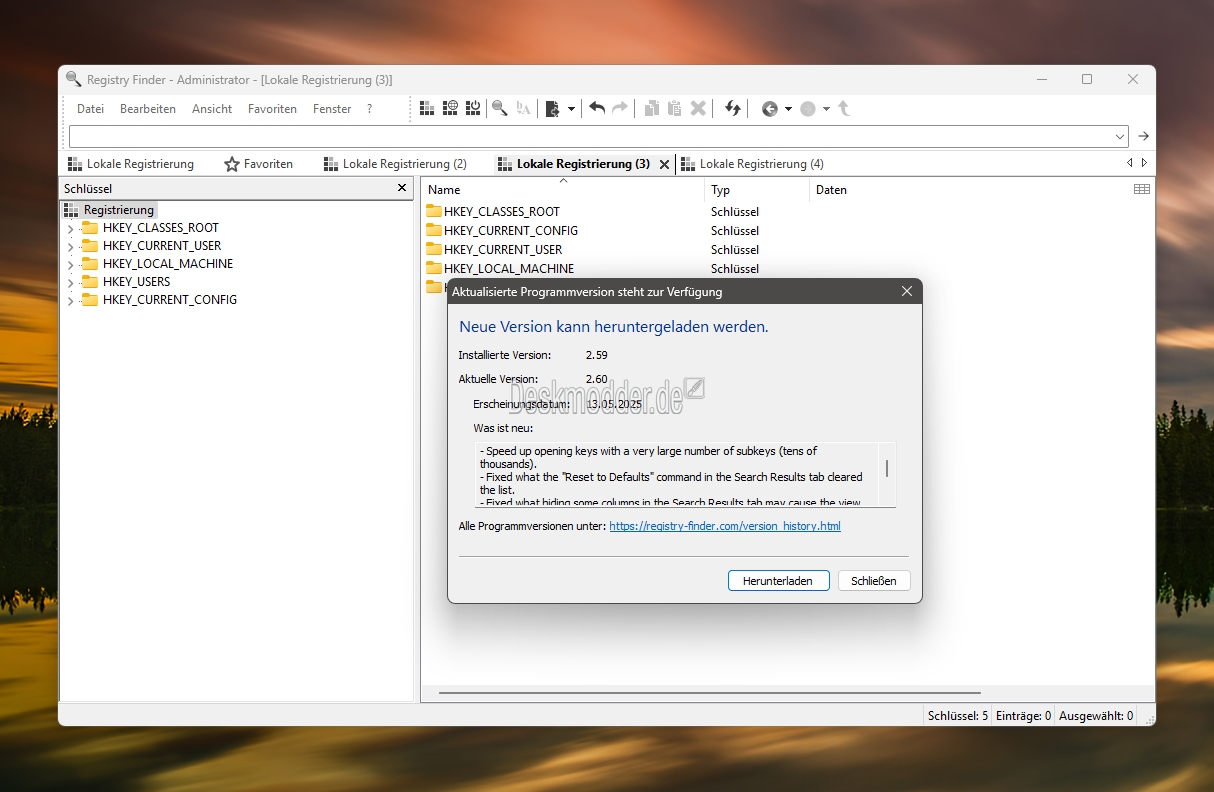Viewport: 1214px width, 792px height.
Task: Open the address bar history dropdown
Action: (1120, 136)
